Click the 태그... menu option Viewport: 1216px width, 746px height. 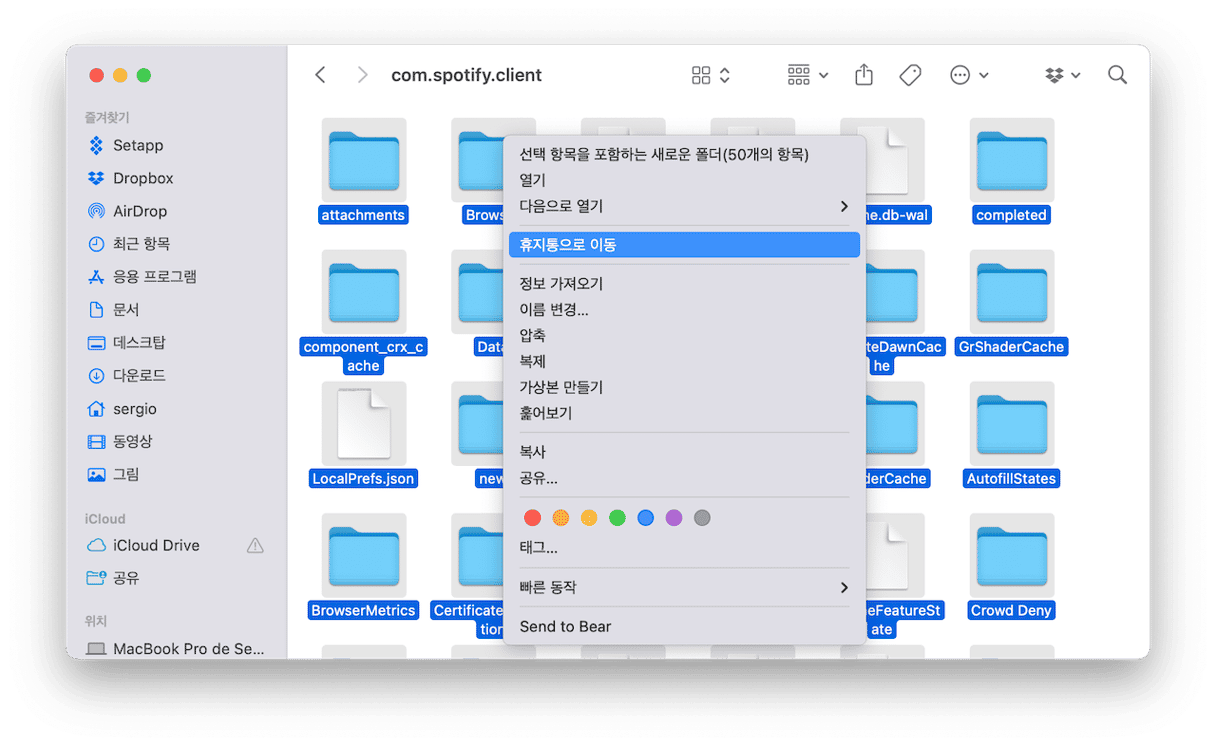click(x=538, y=547)
